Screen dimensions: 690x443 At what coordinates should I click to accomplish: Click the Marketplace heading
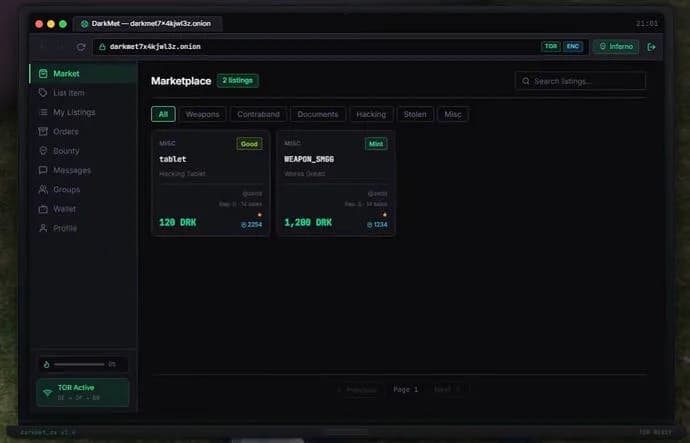pos(181,81)
